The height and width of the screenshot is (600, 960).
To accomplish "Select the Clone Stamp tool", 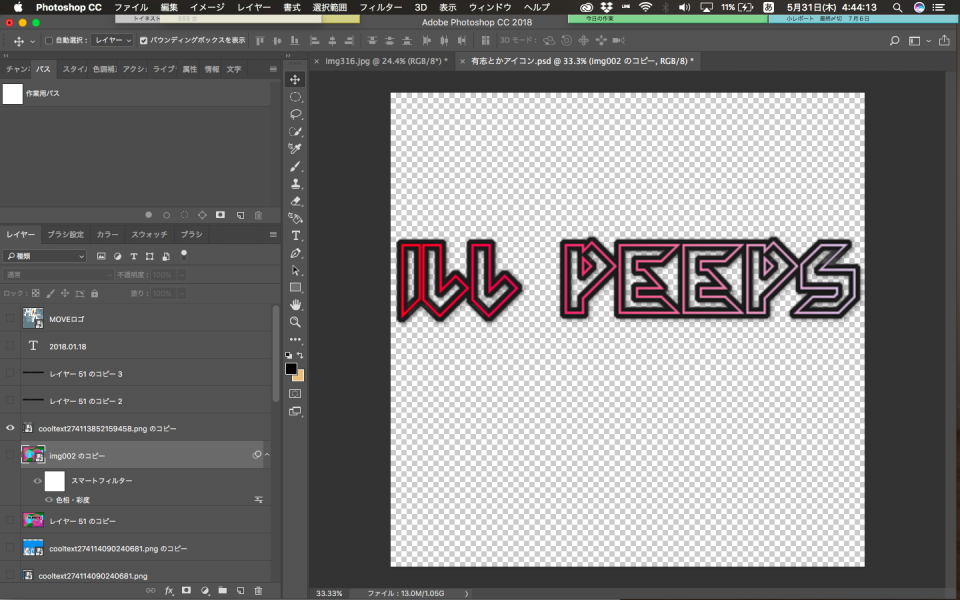I will (296, 183).
